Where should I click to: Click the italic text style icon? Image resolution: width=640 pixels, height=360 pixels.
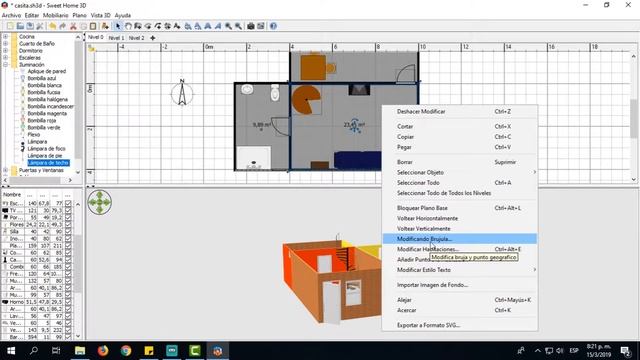(218, 26)
